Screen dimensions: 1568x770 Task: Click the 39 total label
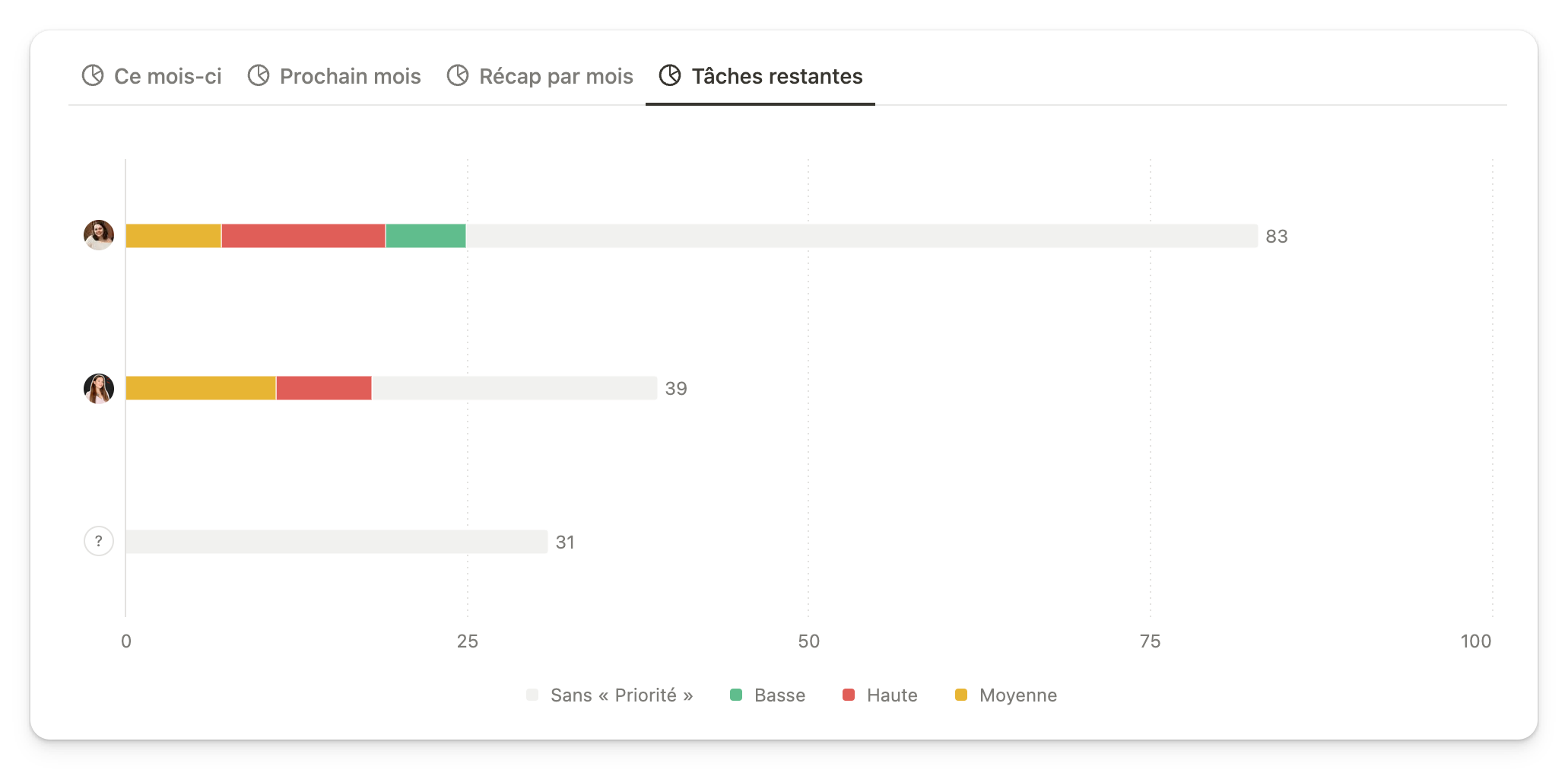point(676,388)
